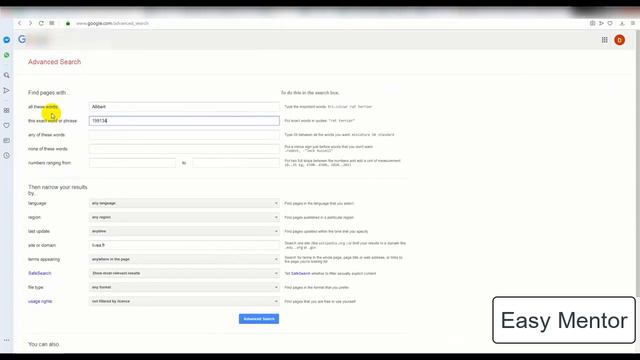Open the Google account avatar D
This screenshot has width=640, height=360.
(620, 40)
